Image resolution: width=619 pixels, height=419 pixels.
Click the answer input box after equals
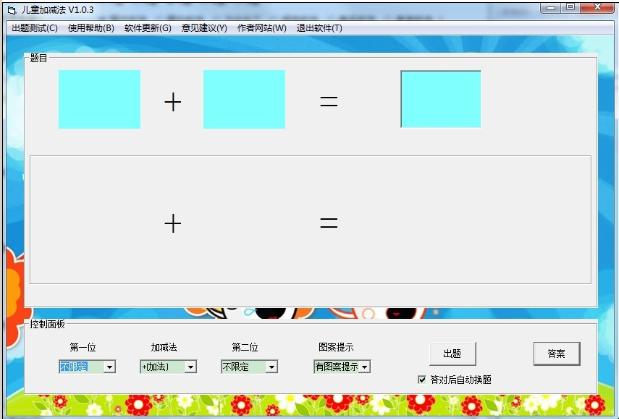[x=440, y=99]
